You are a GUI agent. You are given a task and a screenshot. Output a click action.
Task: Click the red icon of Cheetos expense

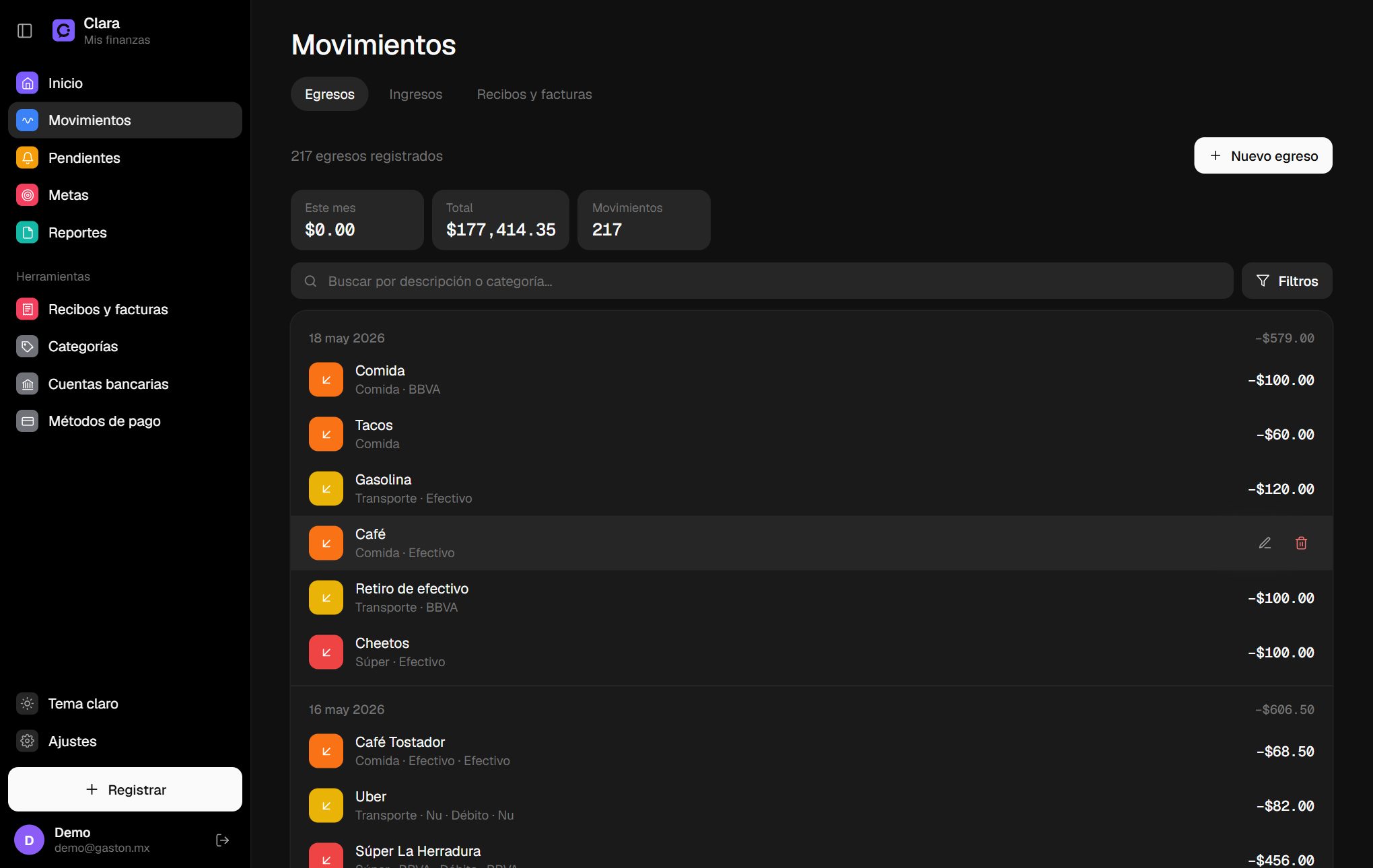click(326, 653)
